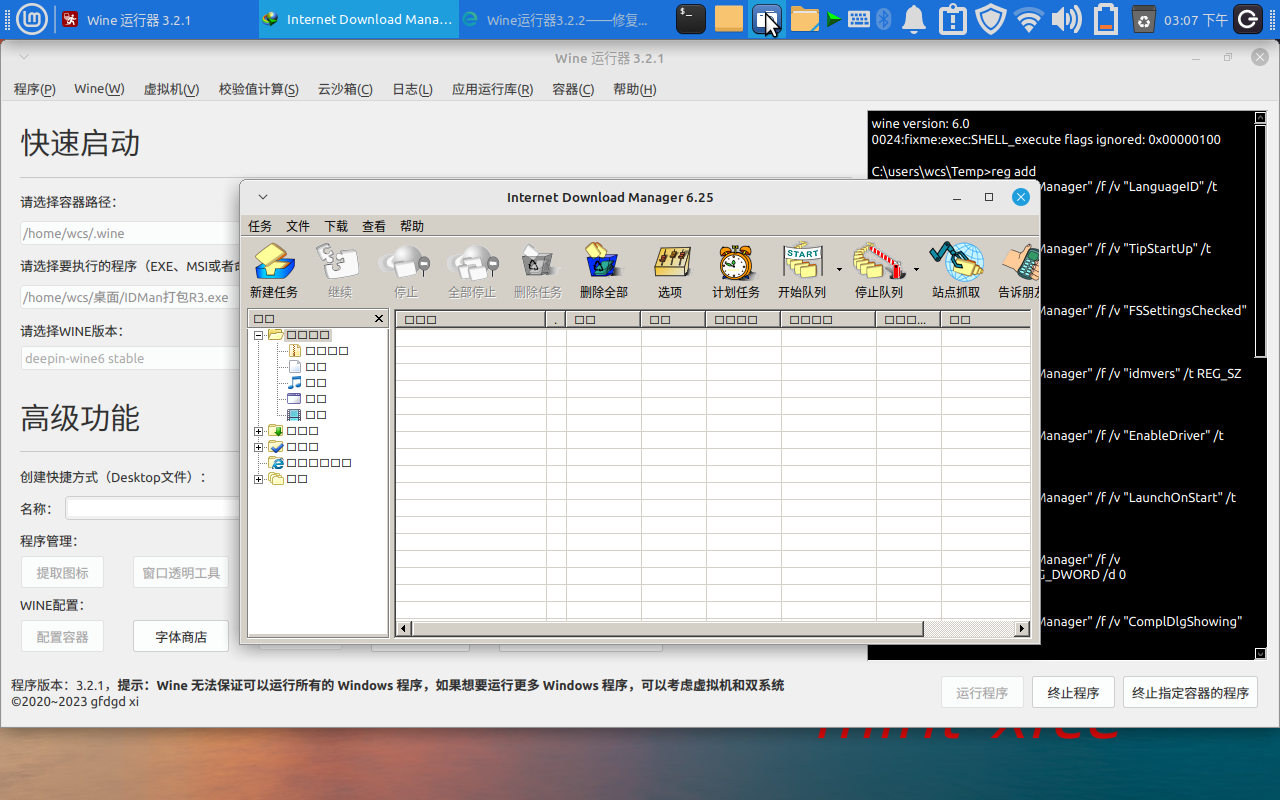Click the 终止程序 button

(1073, 693)
